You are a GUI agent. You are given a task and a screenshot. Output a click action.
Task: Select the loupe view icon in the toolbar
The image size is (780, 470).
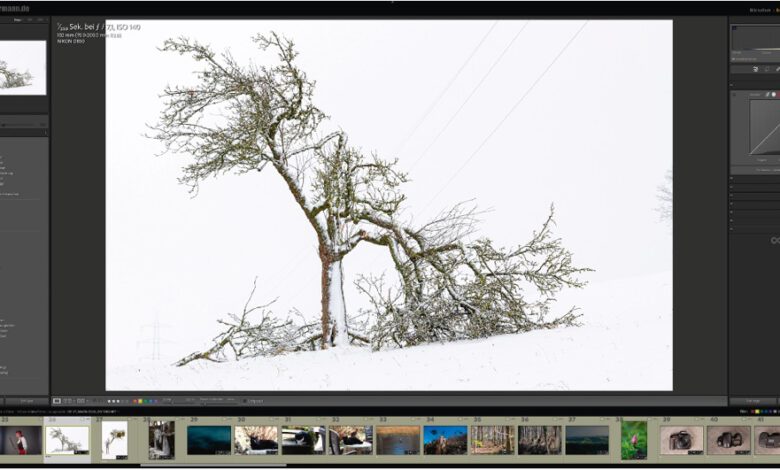pyautogui.click(x=57, y=401)
